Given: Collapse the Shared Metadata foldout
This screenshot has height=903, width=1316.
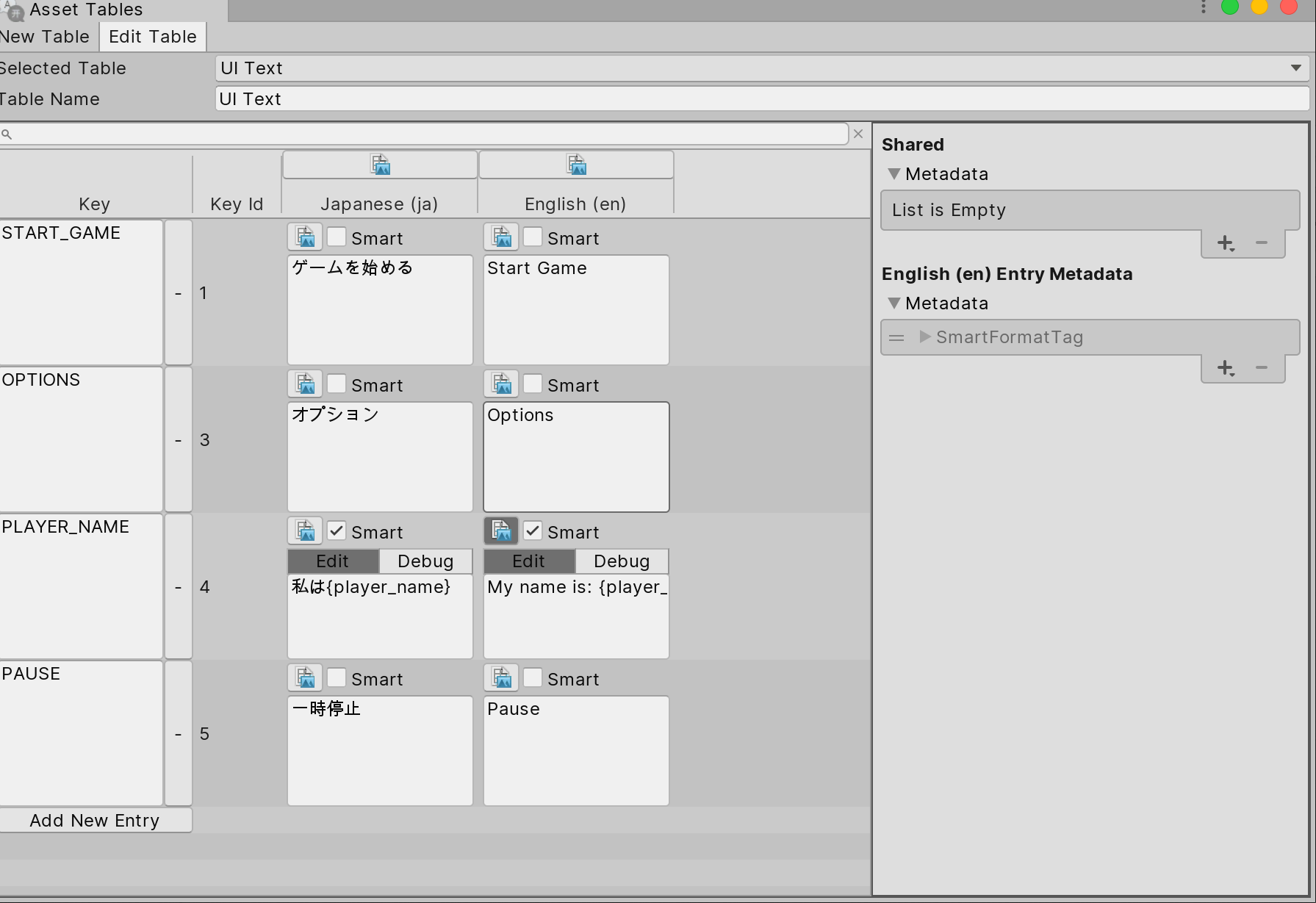Looking at the screenshot, I should coord(894,174).
